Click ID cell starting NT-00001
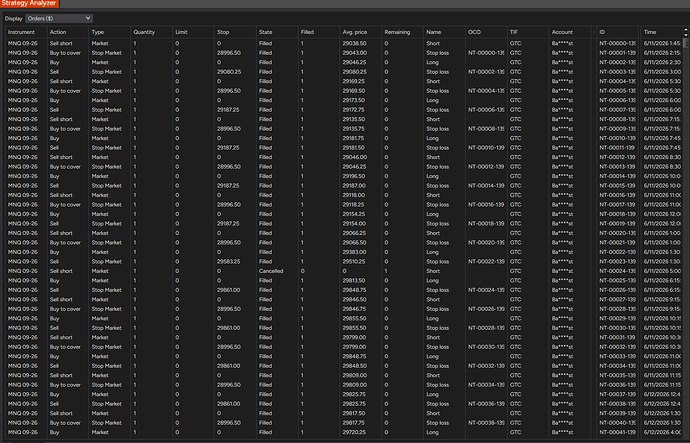The height and width of the screenshot is (443, 690). point(617,53)
